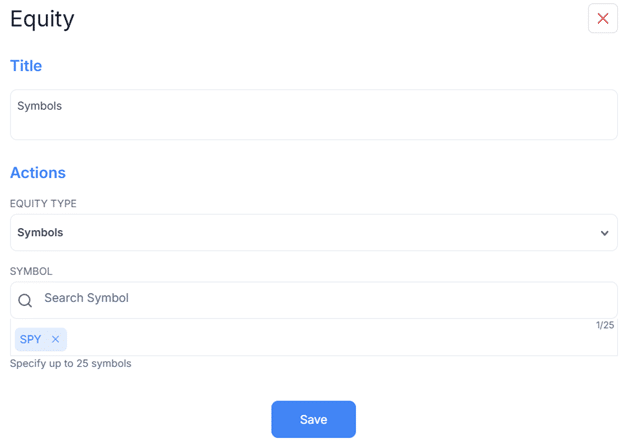
Task: Click the Equity dialog header title
Action: point(42,18)
